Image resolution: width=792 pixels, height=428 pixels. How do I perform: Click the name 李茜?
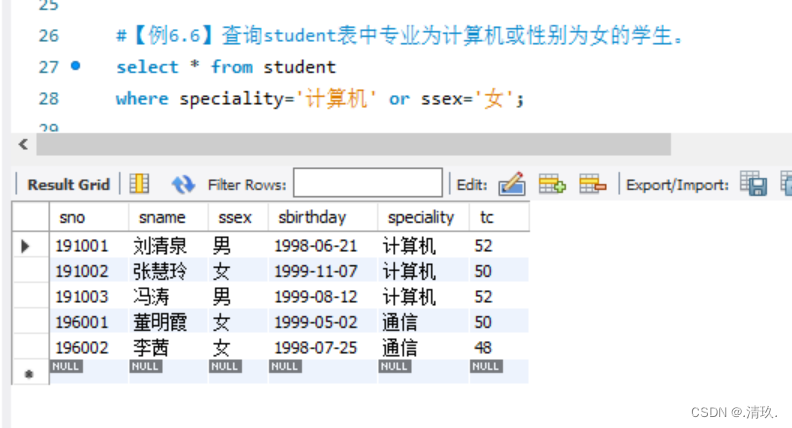151,348
